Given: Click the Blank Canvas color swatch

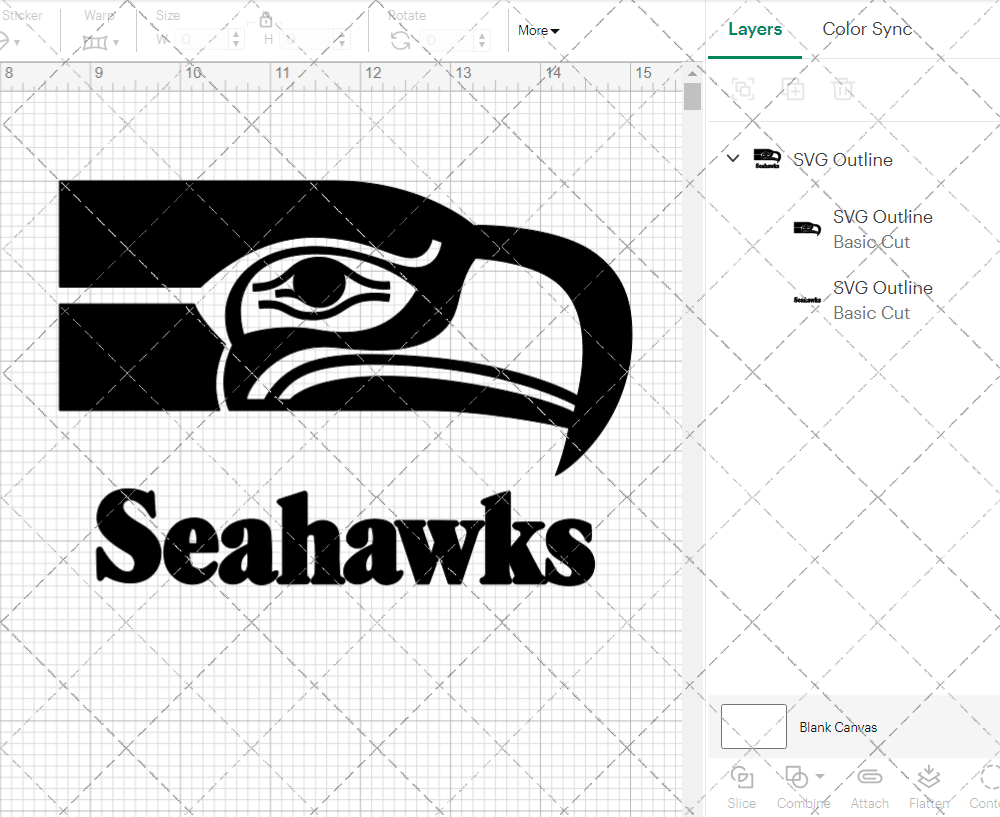Looking at the screenshot, I should 753,727.
